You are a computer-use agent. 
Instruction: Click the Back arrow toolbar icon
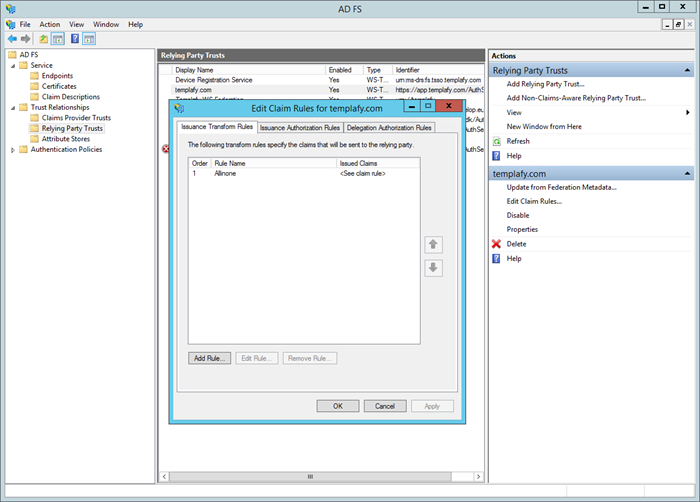pyautogui.click(x=12, y=39)
